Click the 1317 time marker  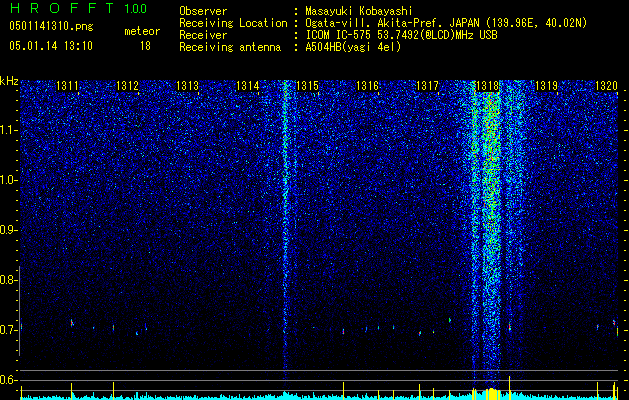[427, 85]
